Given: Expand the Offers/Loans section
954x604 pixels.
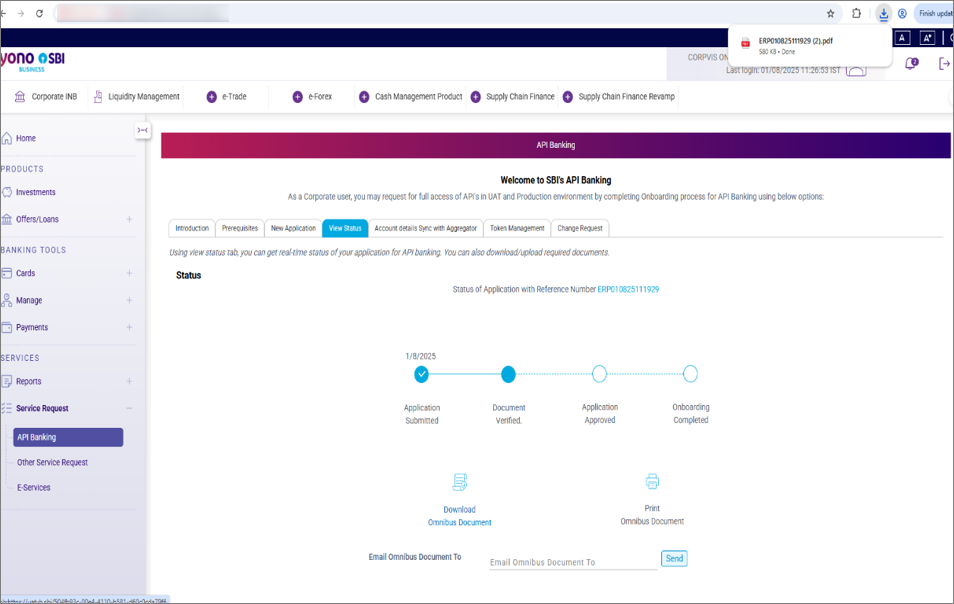Looking at the screenshot, I should coord(129,219).
